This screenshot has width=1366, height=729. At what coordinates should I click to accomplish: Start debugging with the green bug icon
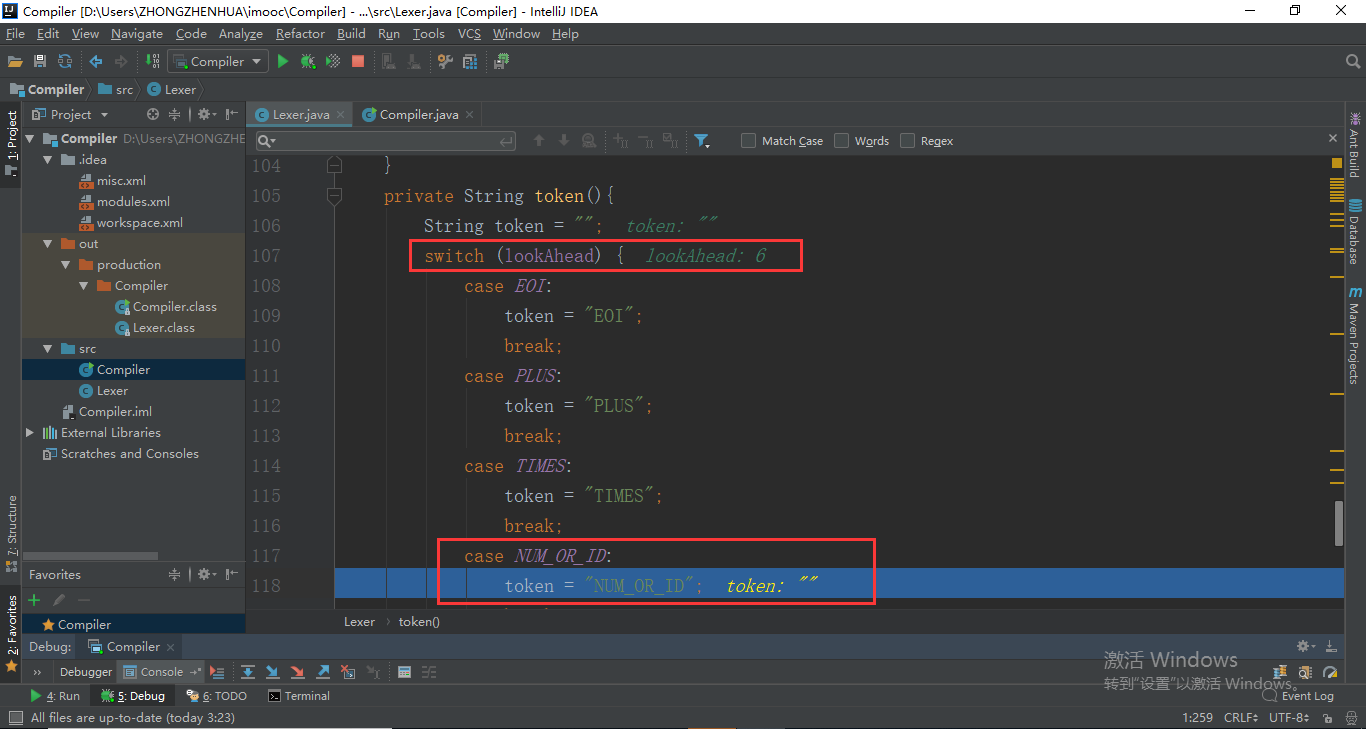coord(308,61)
